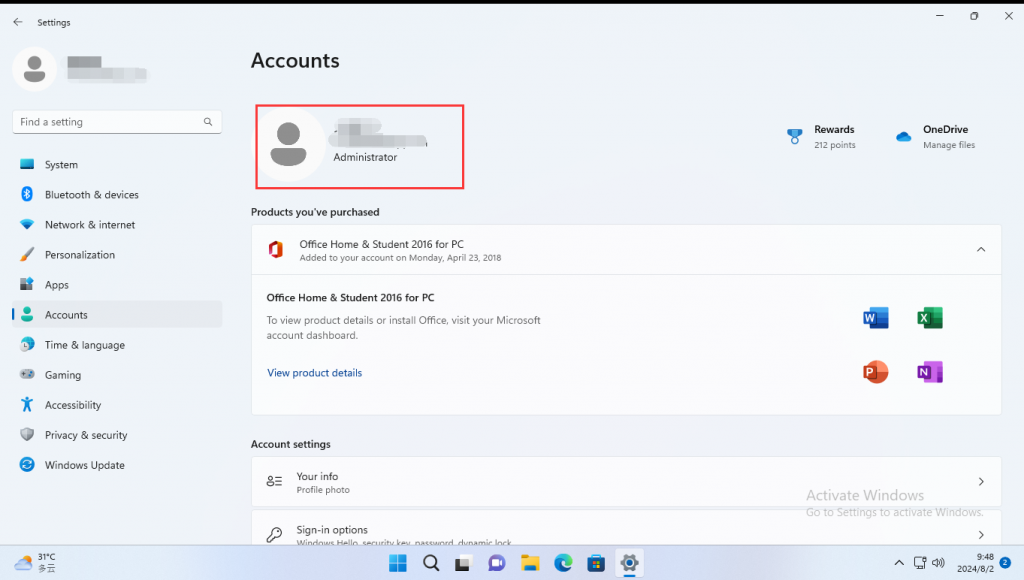Open Task View on the taskbar

pos(463,563)
